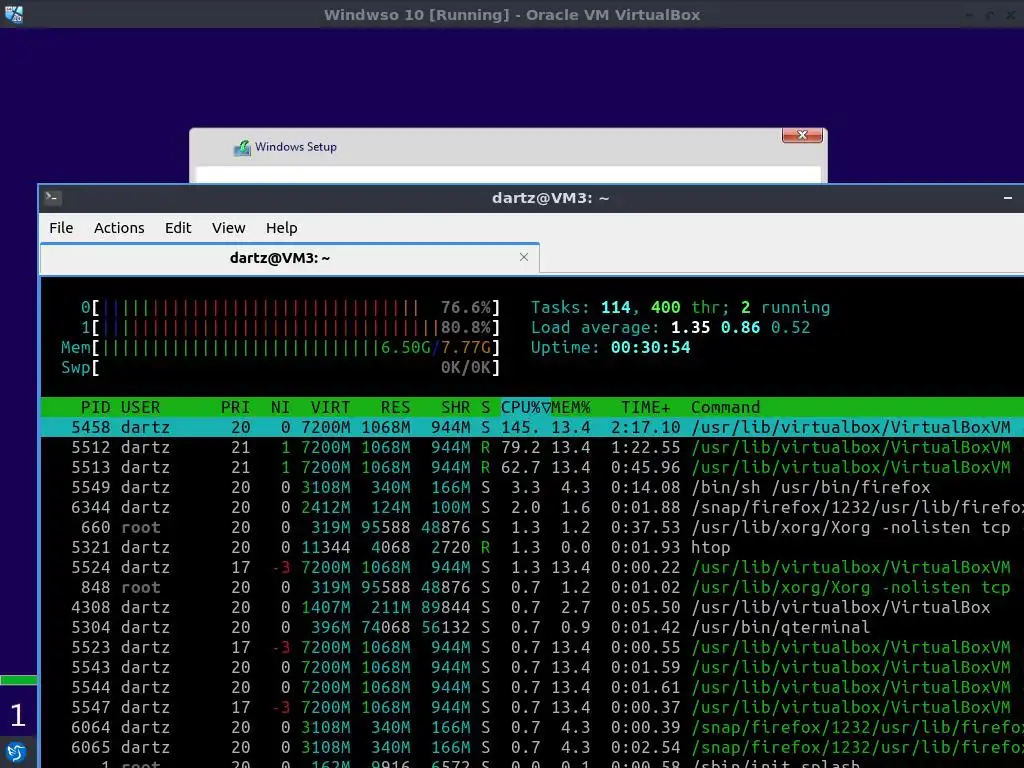Click the Windows Setup title text
The width and height of the screenshot is (1024, 768).
(x=296, y=147)
